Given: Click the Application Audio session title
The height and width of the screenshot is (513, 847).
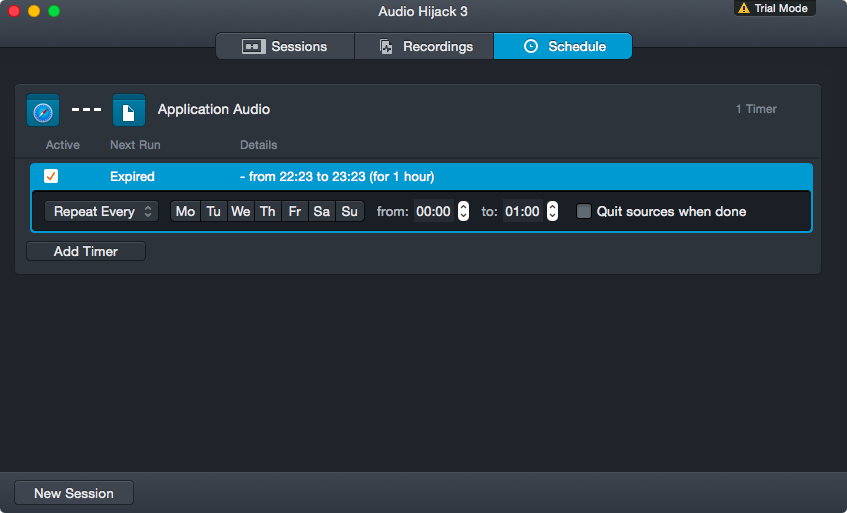Looking at the screenshot, I should [x=214, y=109].
